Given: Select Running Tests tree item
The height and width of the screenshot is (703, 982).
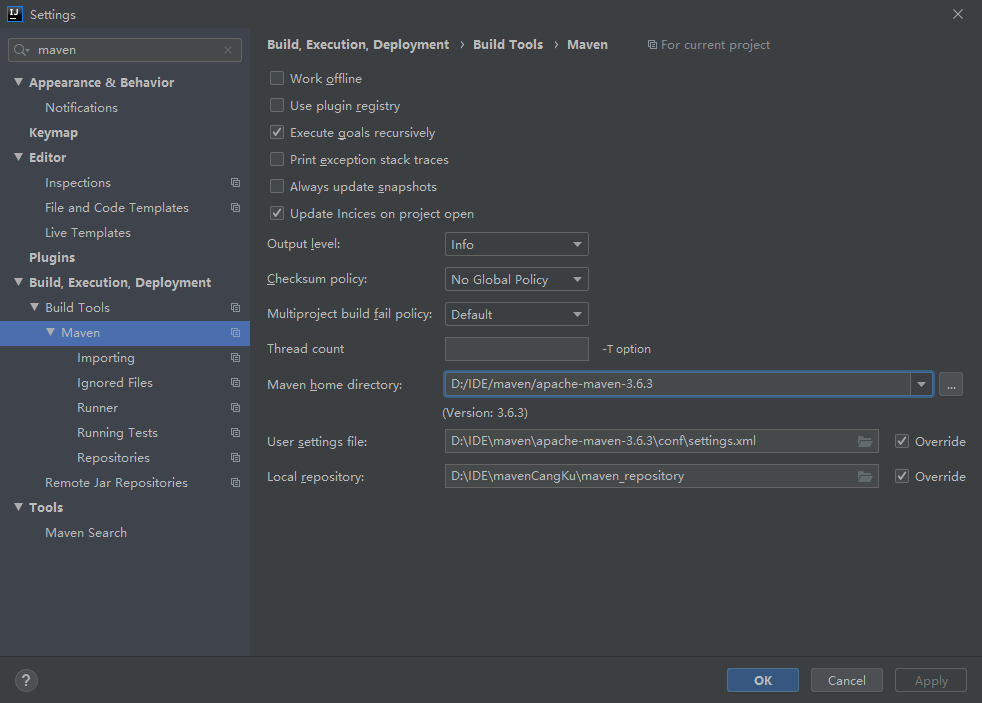Looking at the screenshot, I should [117, 433].
